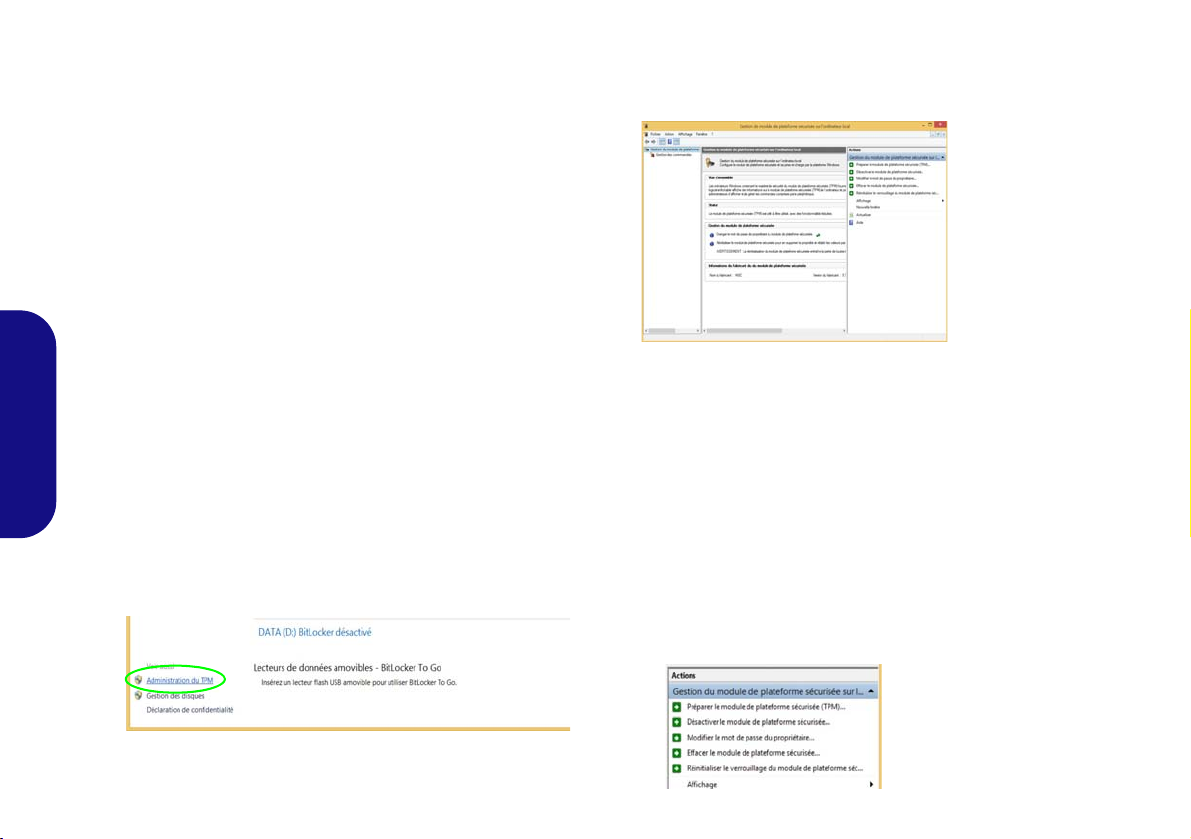Toggle the action pane button in the TPM console toolbar
This screenshot has width=1191, height=839.
pyautogui.click(x=676, y=142)
